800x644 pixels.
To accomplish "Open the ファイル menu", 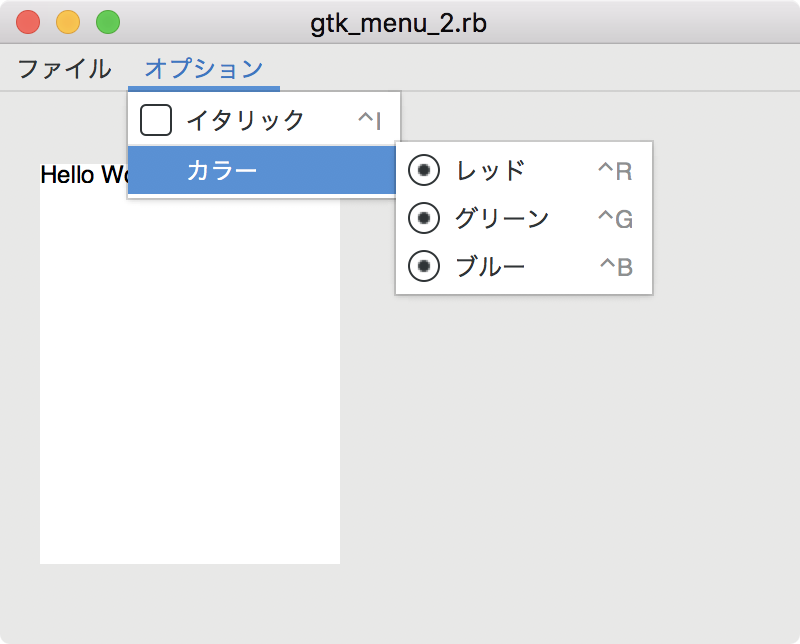I will coord(63,68).
